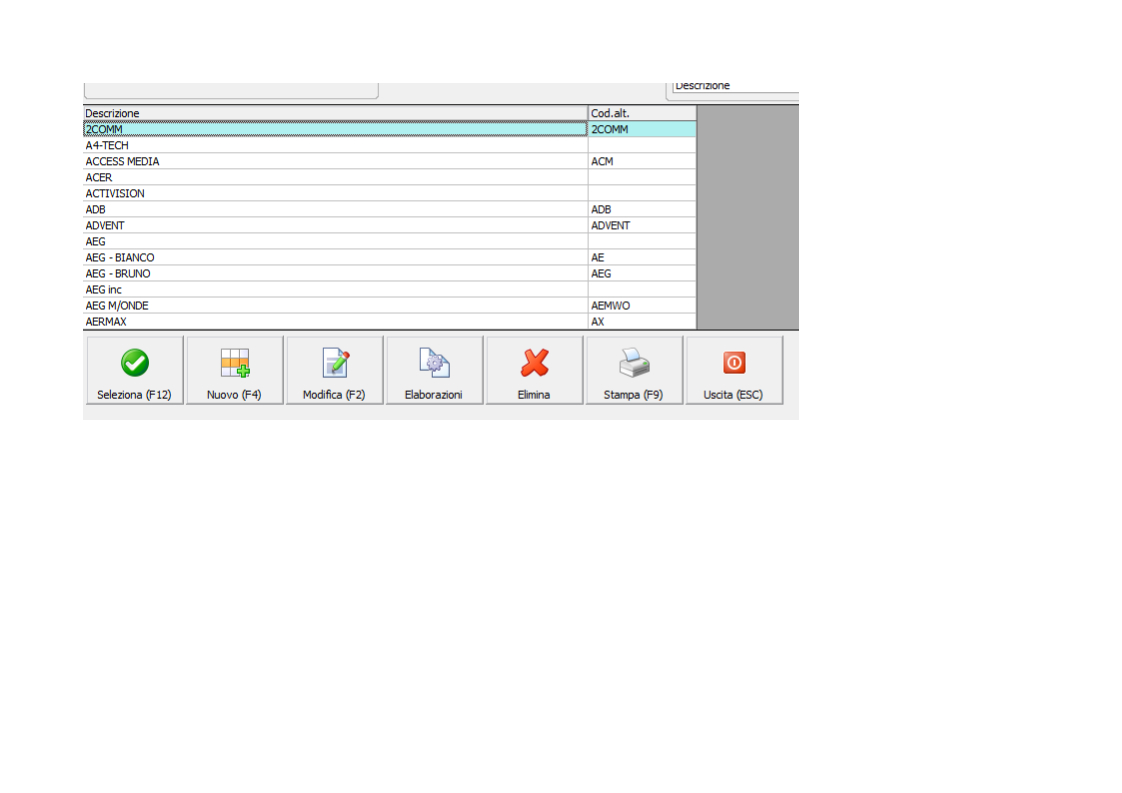The image size is (1122, 793).
Task: Click the AEMWO code cell
Action: coord(642,306)
